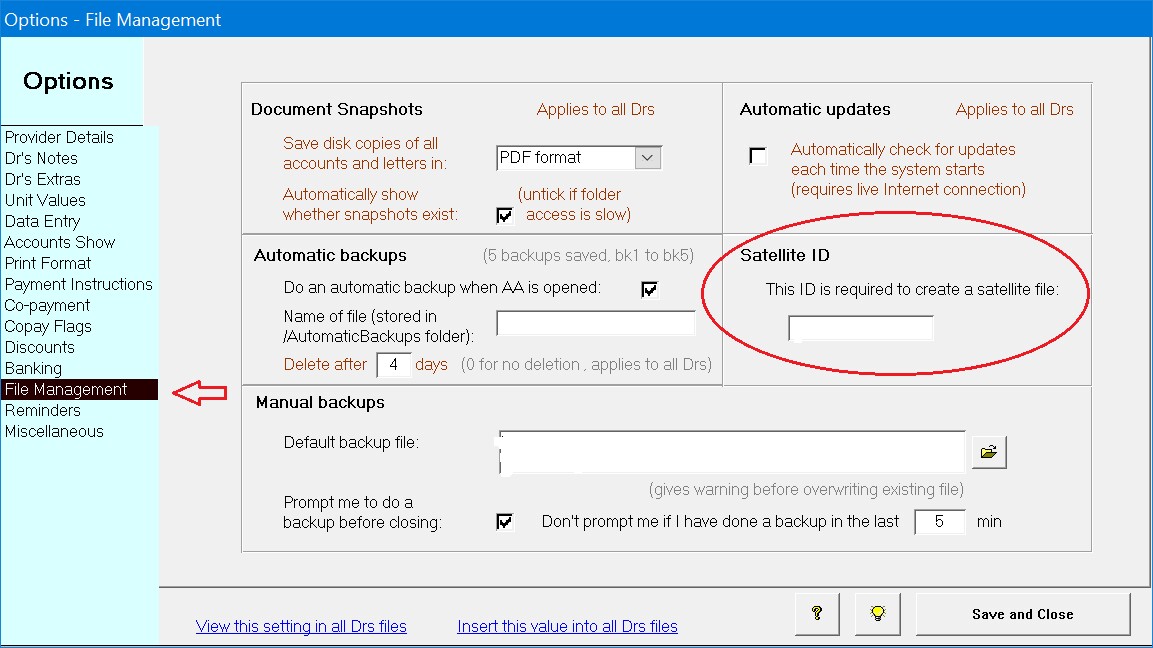
Task: Open folder browser for default backup file
Action: tap(989, 452)
